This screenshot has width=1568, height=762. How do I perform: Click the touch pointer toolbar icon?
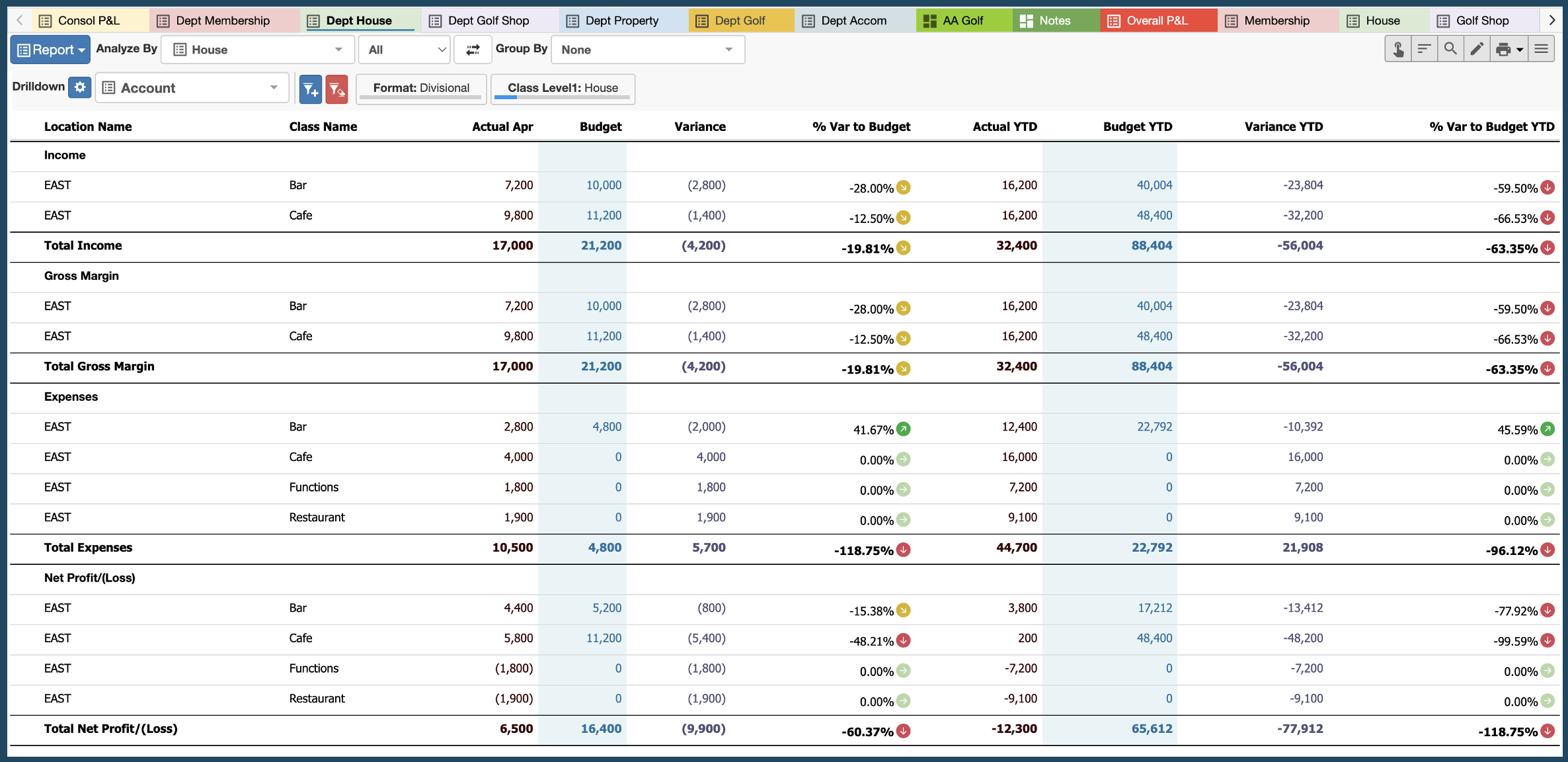click(x=1398, y=50)
